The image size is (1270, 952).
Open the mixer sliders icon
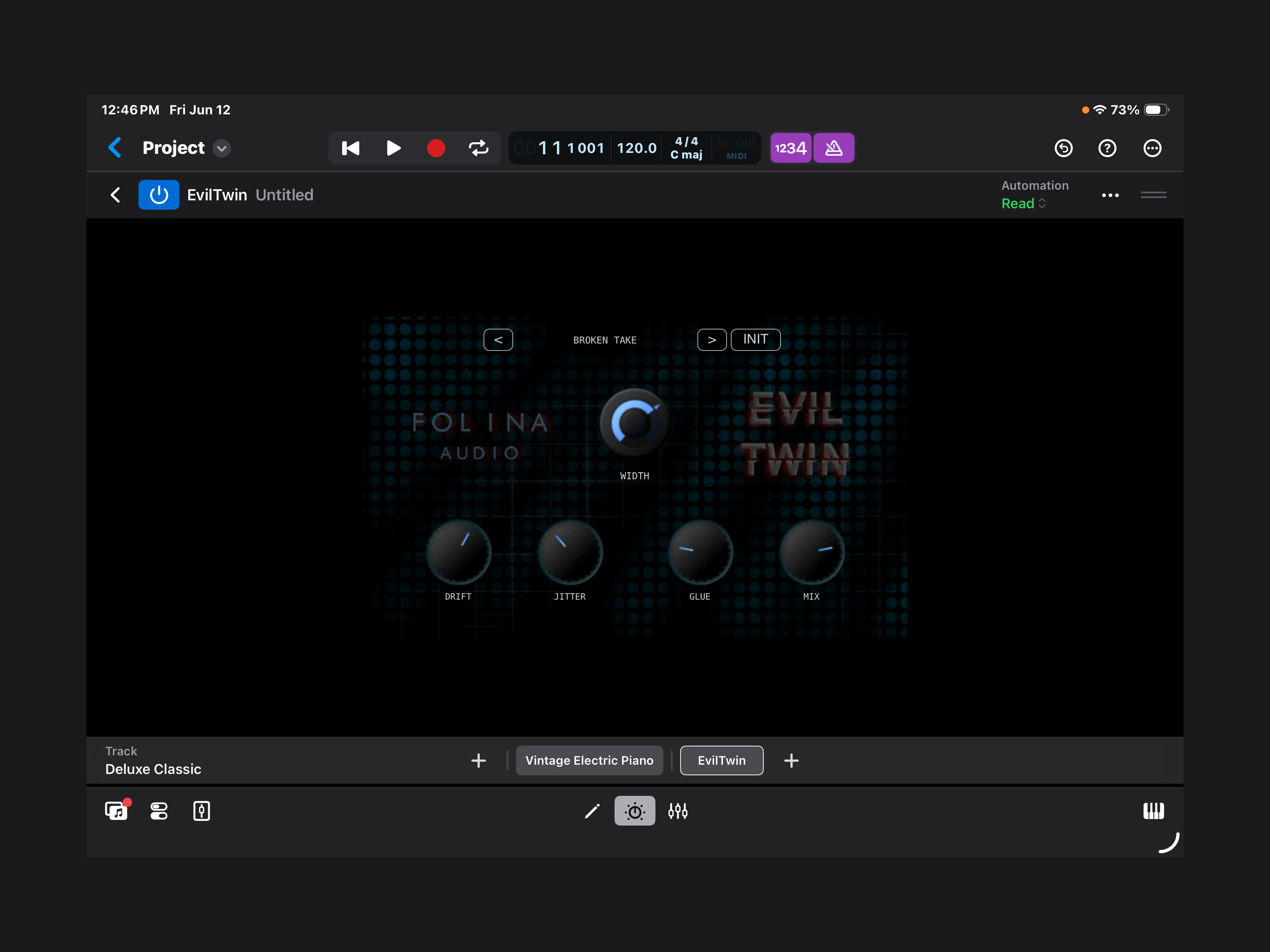pos(677,811)
